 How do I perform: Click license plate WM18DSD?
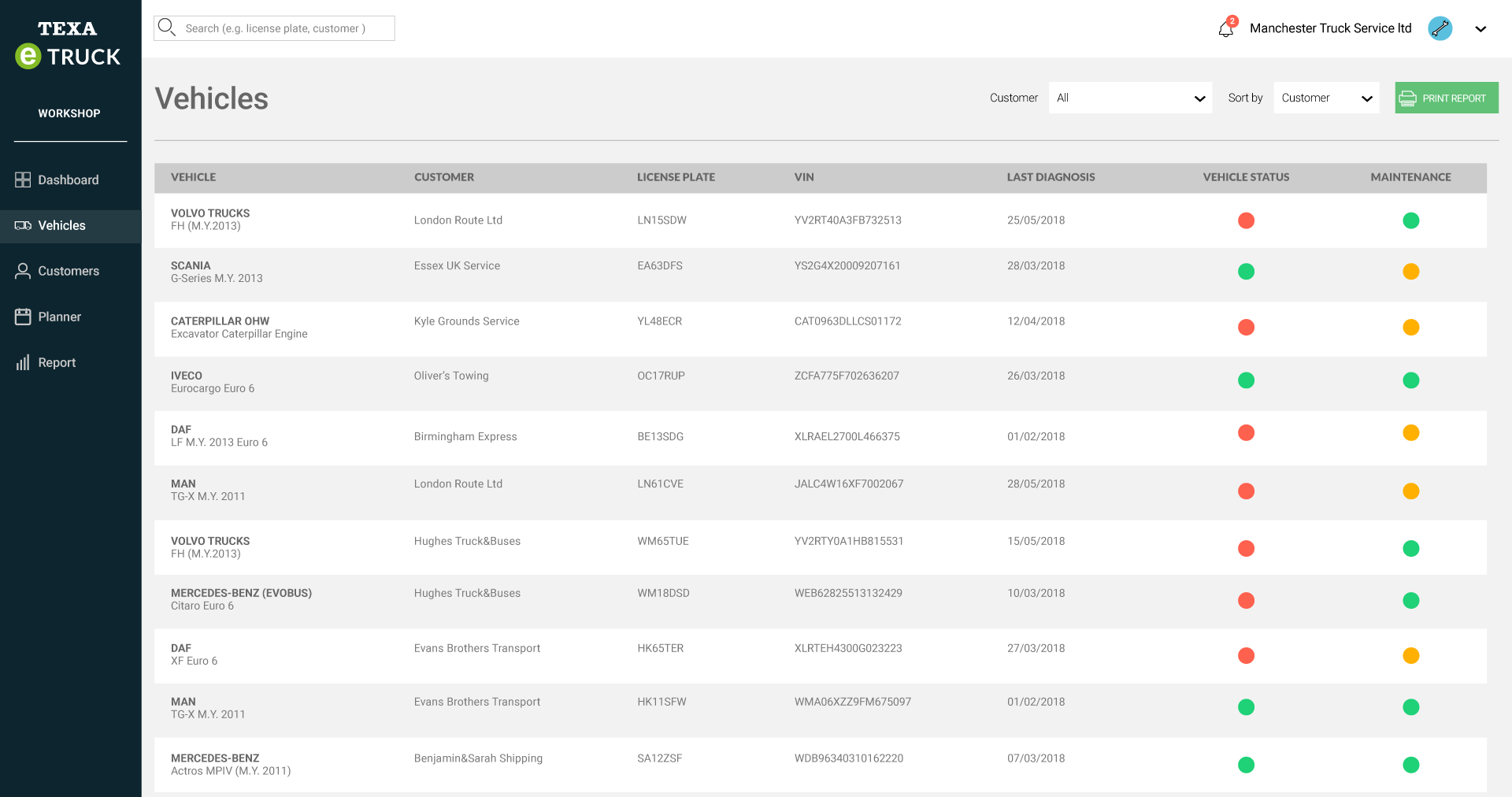tap(663, 593)
